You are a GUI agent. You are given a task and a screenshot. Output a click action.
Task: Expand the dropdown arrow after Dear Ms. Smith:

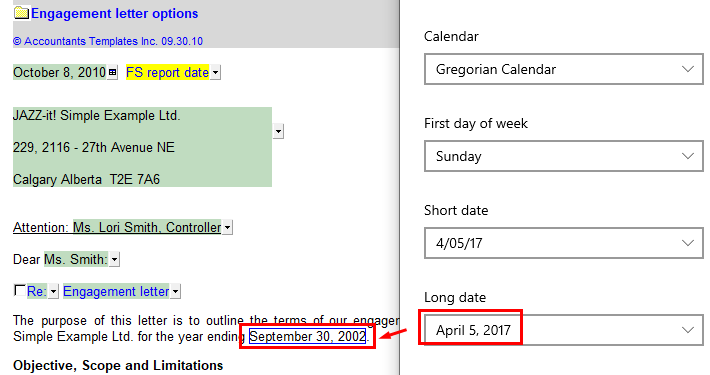click(115, 260)
